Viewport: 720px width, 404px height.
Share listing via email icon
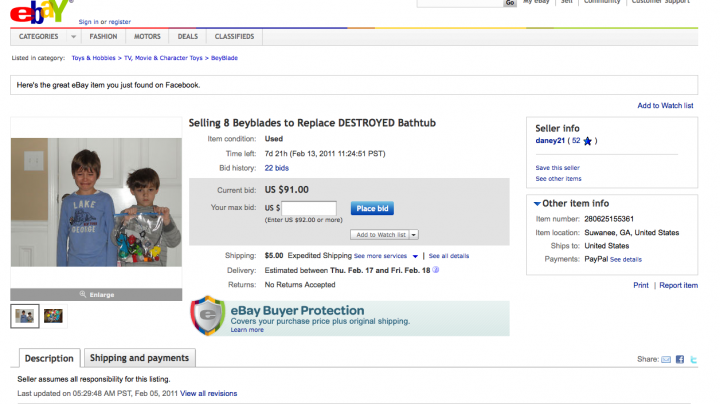pos(665,359)
